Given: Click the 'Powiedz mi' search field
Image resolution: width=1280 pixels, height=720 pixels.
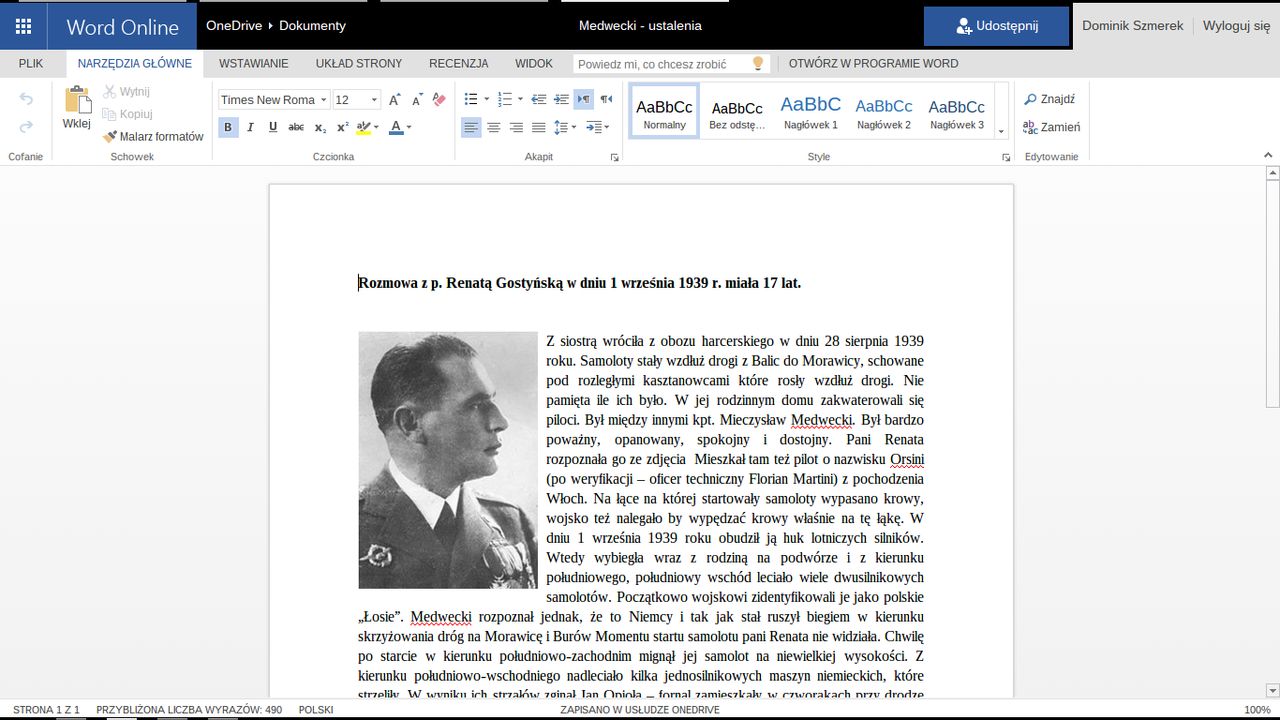Looking at the screenshot, I should point(671,64).
